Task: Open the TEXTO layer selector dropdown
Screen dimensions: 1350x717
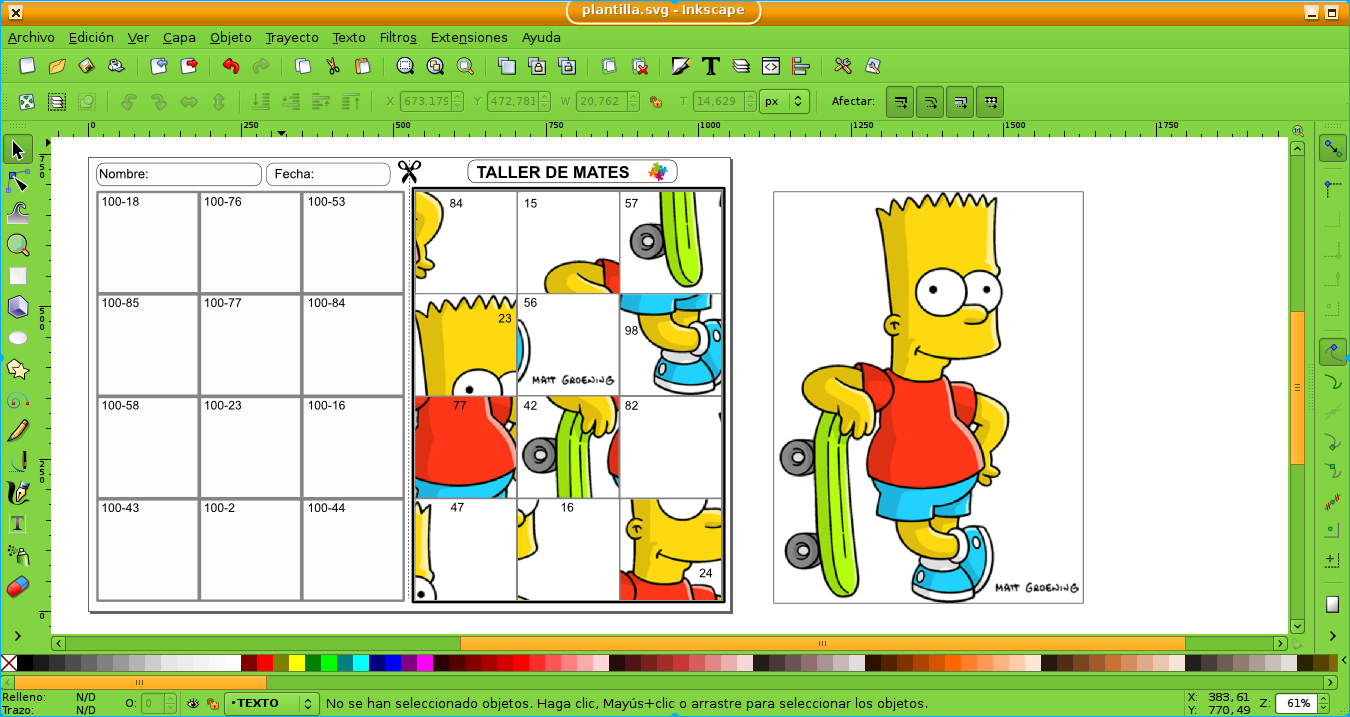Action: tap(271, 703)
